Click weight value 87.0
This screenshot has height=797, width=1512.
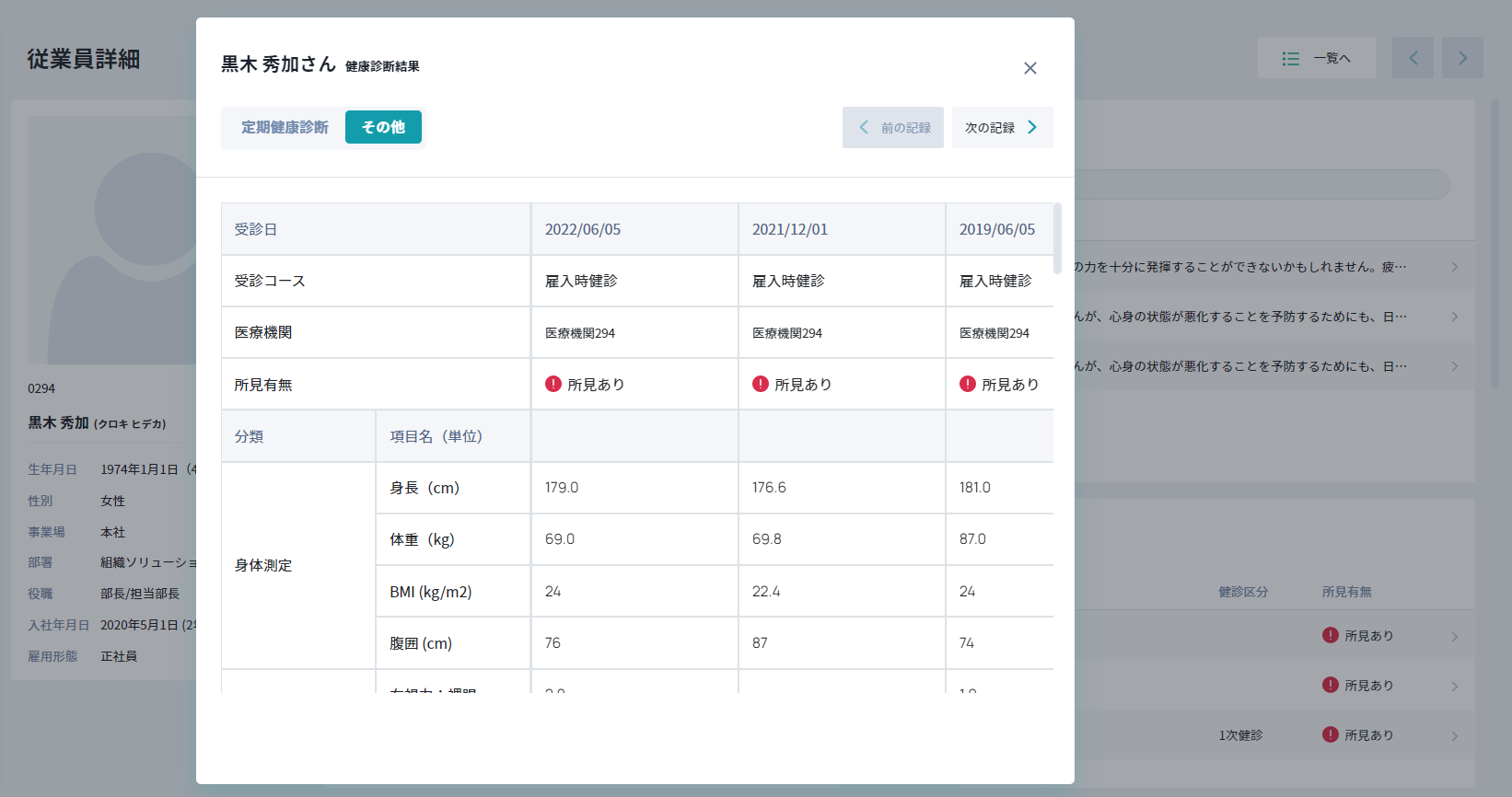972,539
